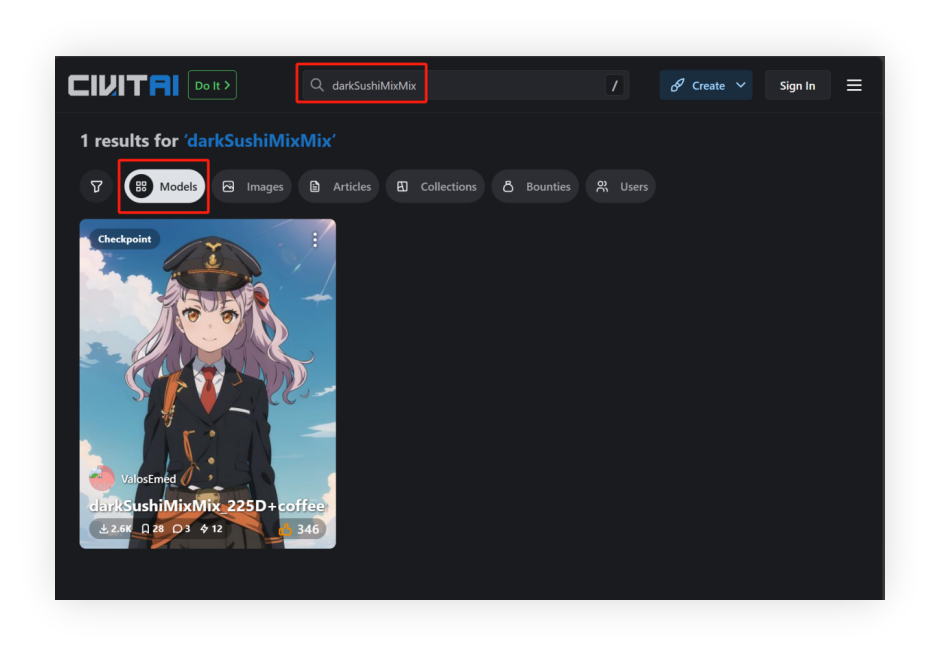
Task: Switch to the Images results filter
Action: click(251, 186)
